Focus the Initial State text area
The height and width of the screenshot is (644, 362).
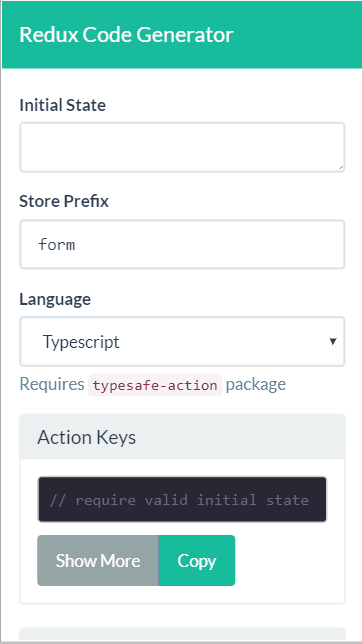click(x=182, y=147)
